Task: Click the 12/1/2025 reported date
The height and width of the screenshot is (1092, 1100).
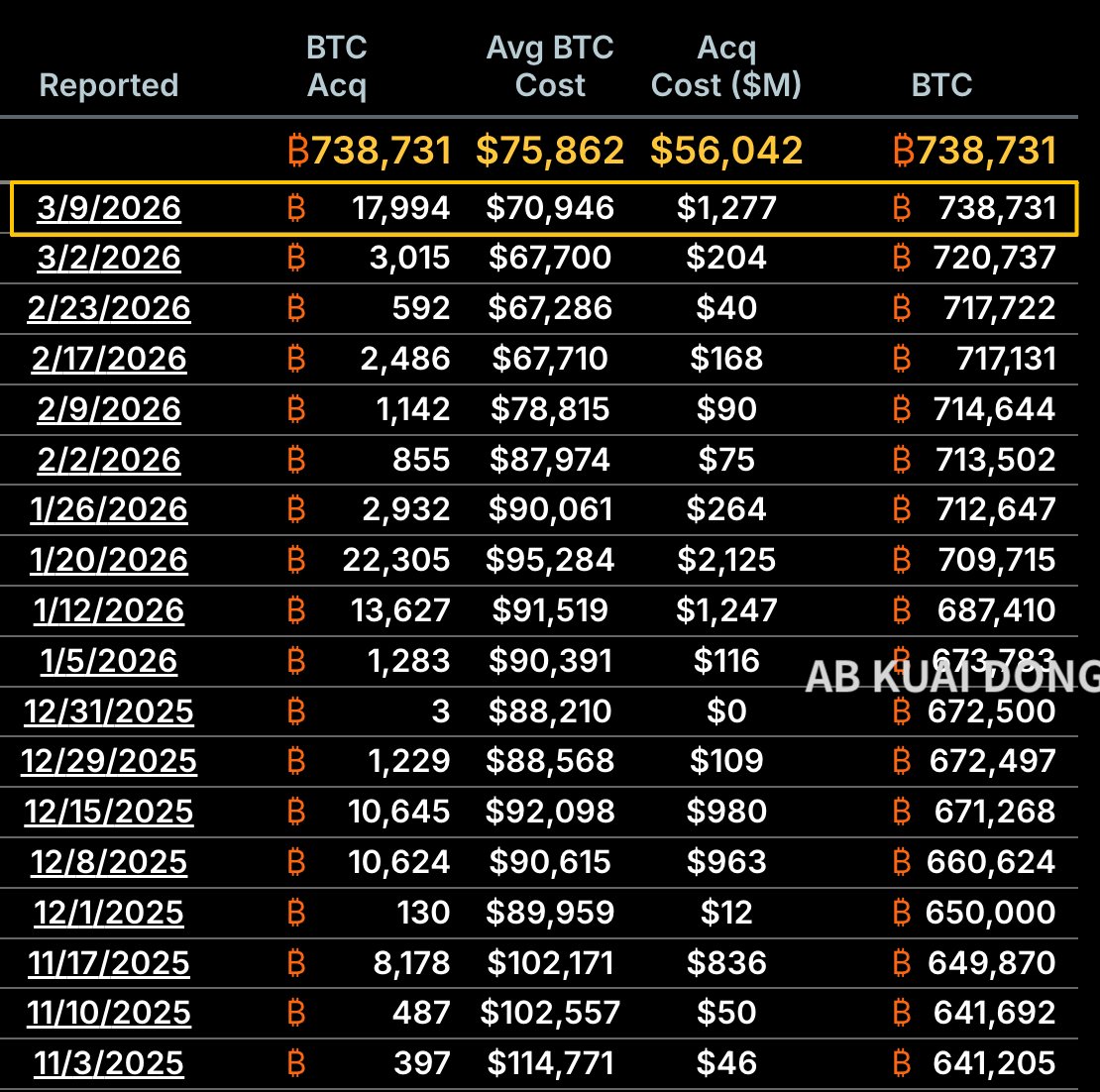Action: (x=109, y=913)
